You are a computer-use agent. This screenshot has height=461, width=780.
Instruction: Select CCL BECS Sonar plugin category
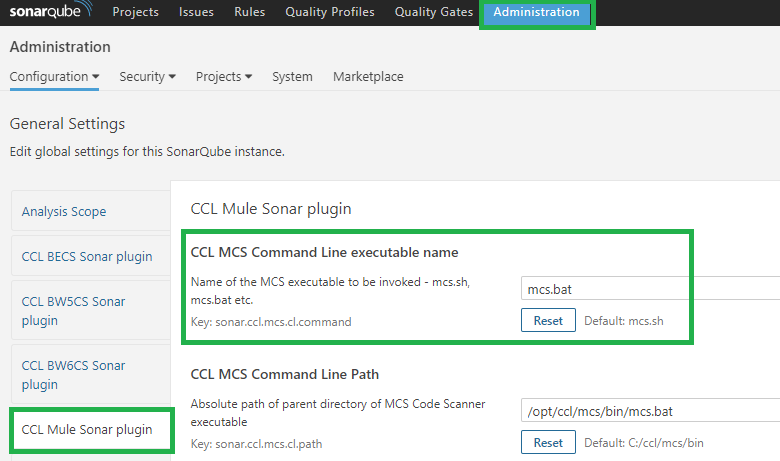coord(91,256)
